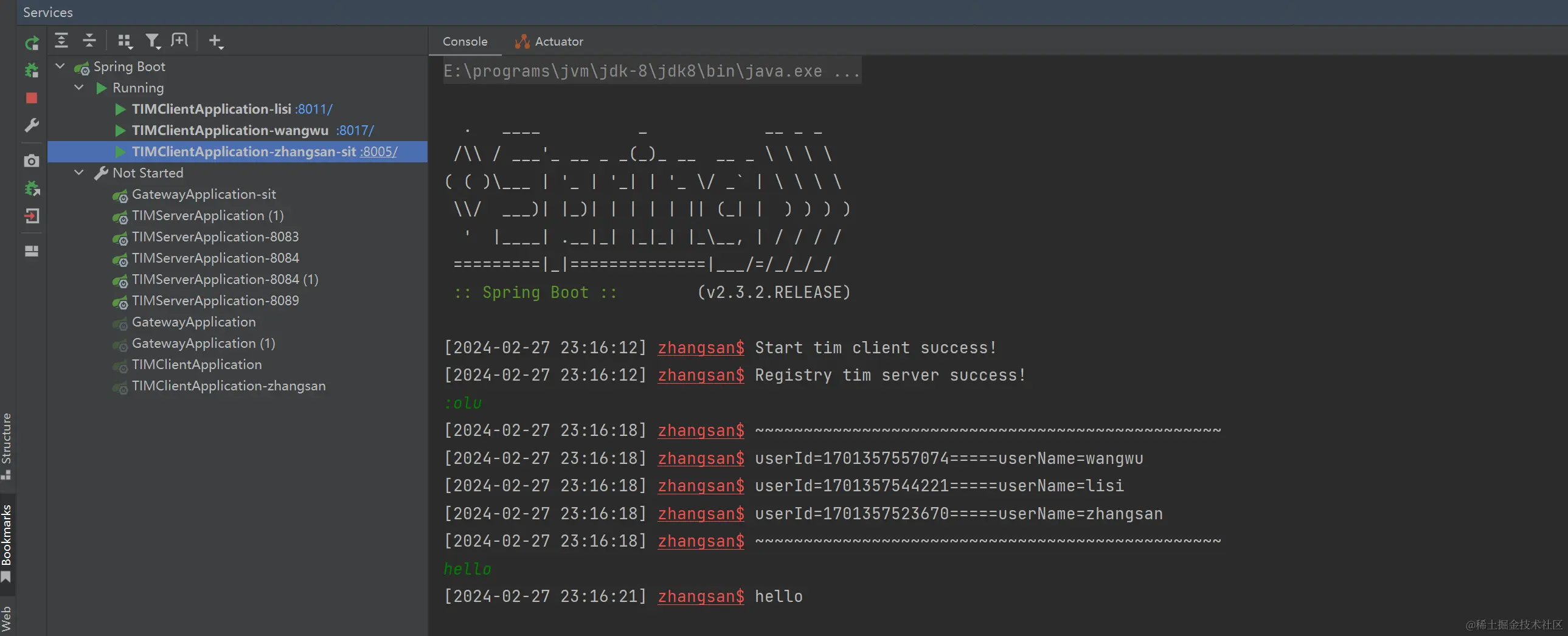Open the :8005/ port link
Viewport: 1568px width, 636px height.
(378, 151)
